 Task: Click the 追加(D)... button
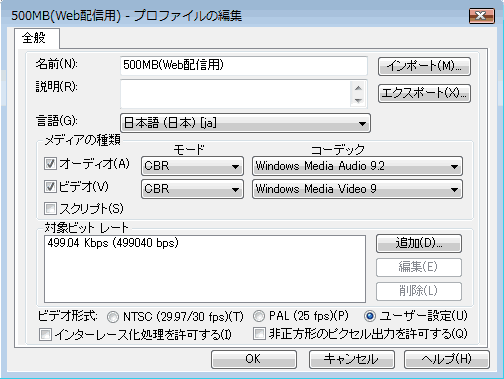[419, 243]
